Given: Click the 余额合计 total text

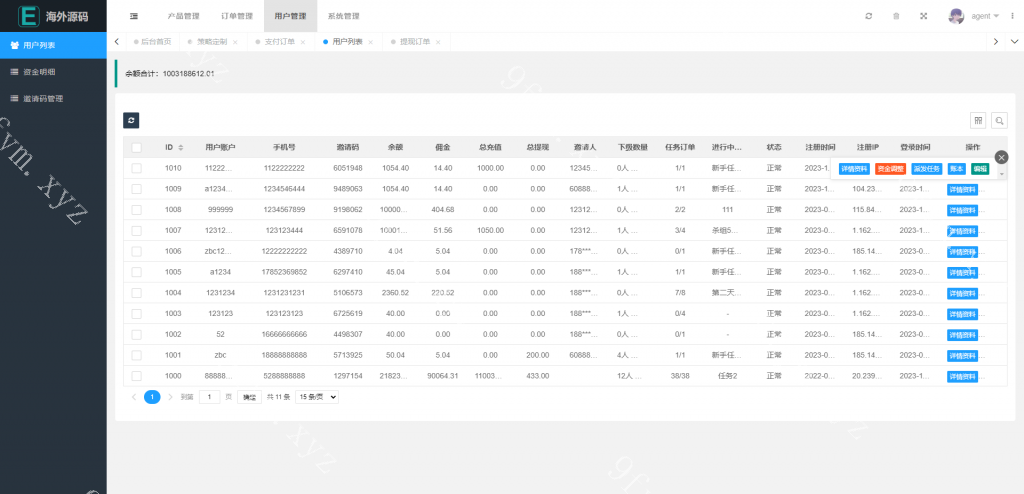Looking at the screenshot, I should click(x=170, y=74).
